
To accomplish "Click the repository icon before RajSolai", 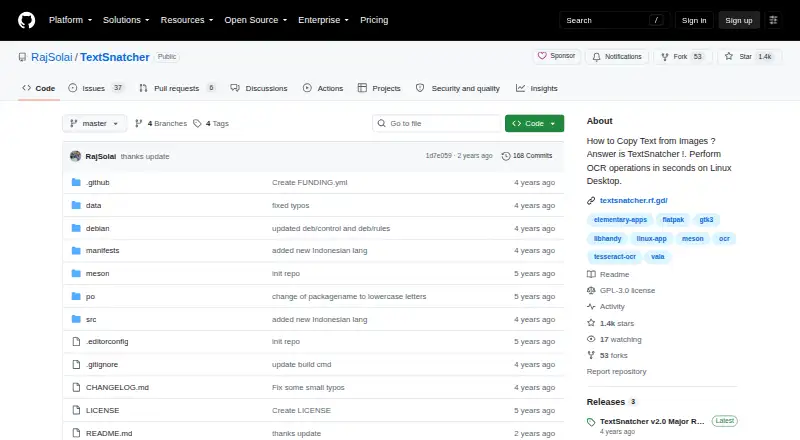I will coord(22,57).
